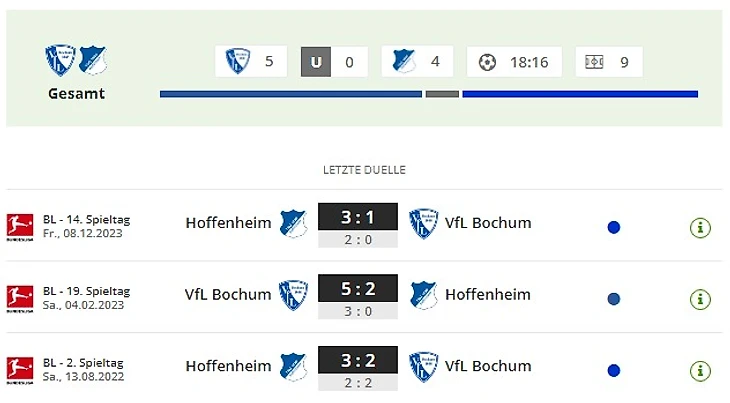Click the Hoffenheim wins box showing 4
This screenshot has width=730, height=403.
pos(417,62)
